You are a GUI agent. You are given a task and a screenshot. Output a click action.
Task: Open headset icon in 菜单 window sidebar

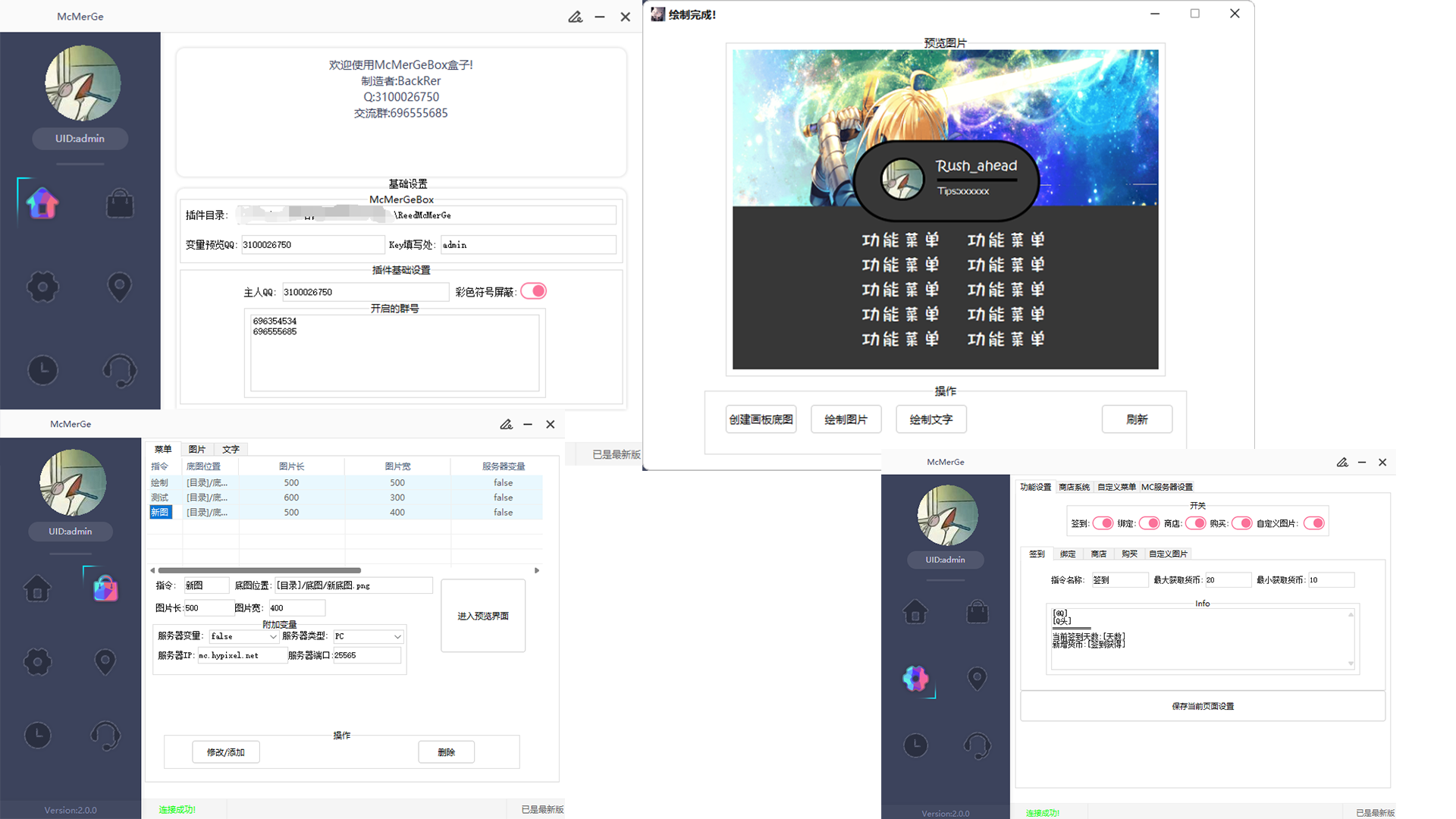click(x=105, y=735)
